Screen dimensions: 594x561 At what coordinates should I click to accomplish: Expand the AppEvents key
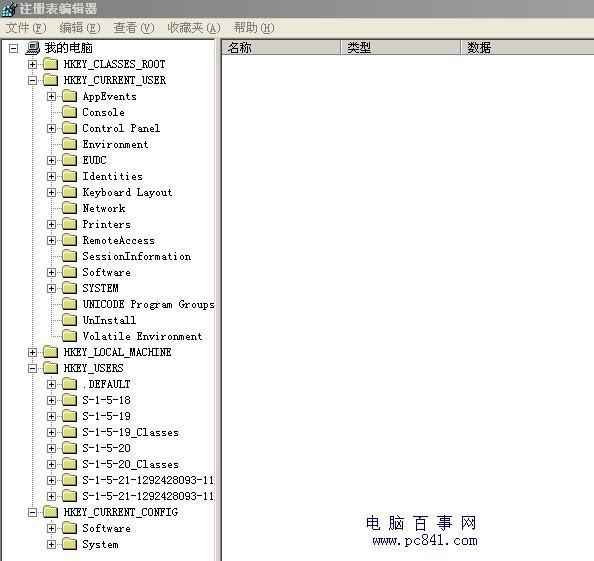[52, 96]
